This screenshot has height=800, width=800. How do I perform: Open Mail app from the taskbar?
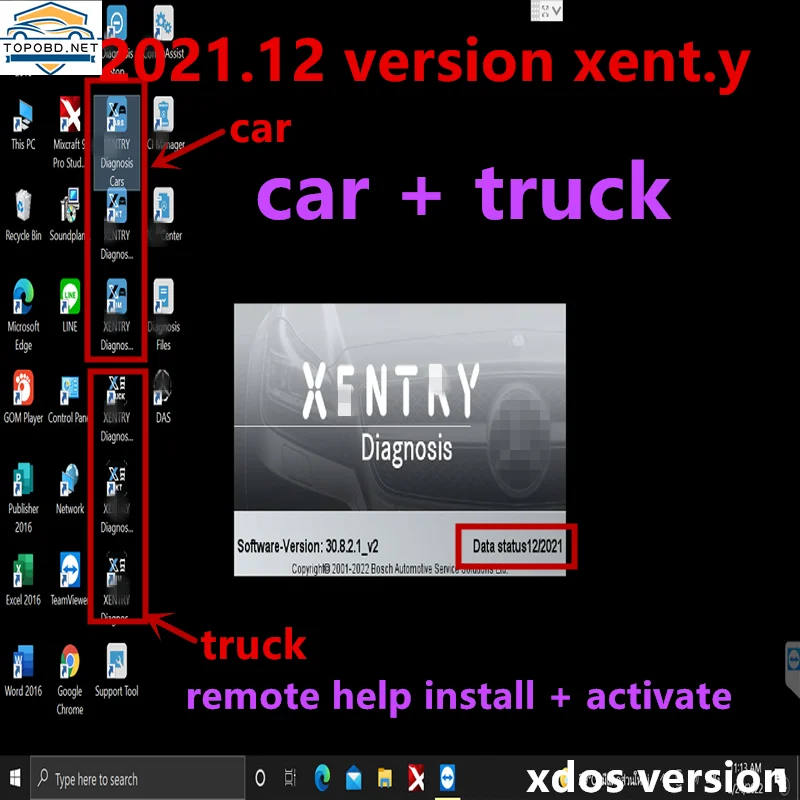click(x=354, y=779)
